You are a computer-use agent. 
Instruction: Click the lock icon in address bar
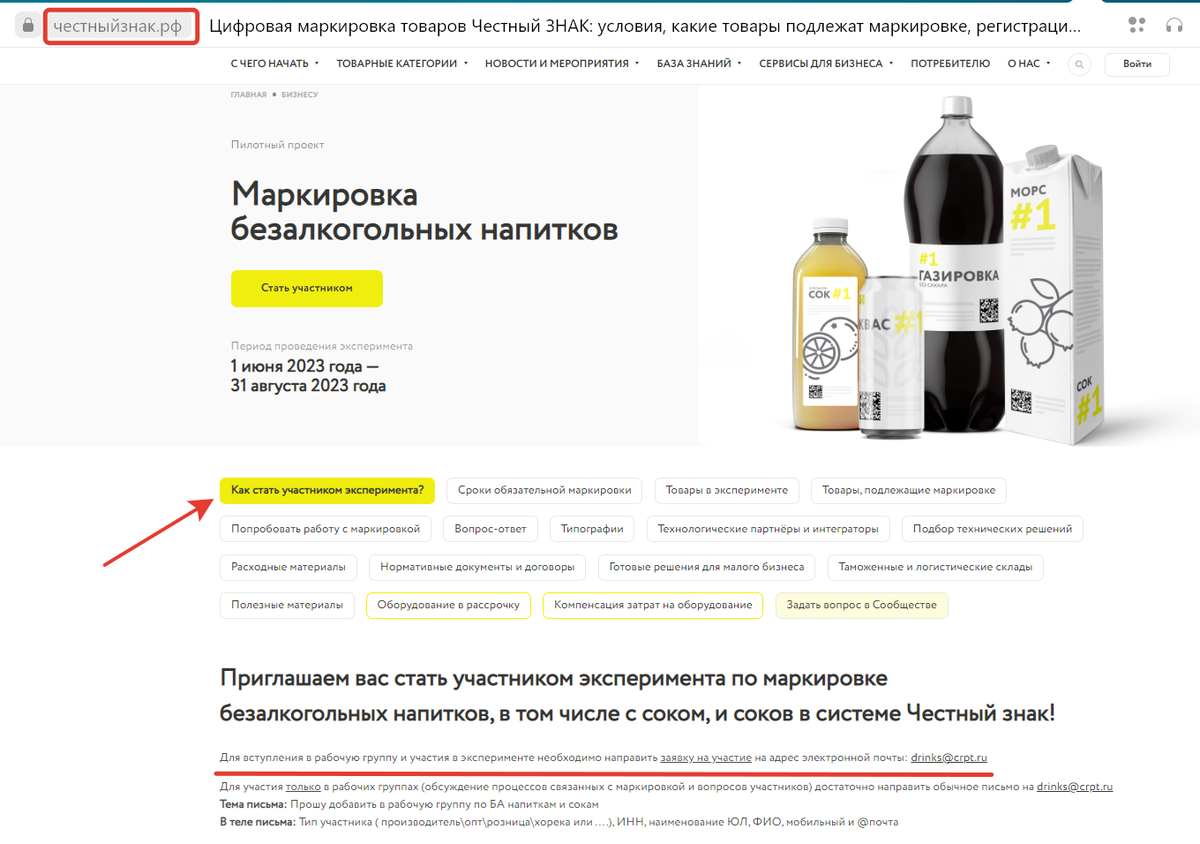28,26
